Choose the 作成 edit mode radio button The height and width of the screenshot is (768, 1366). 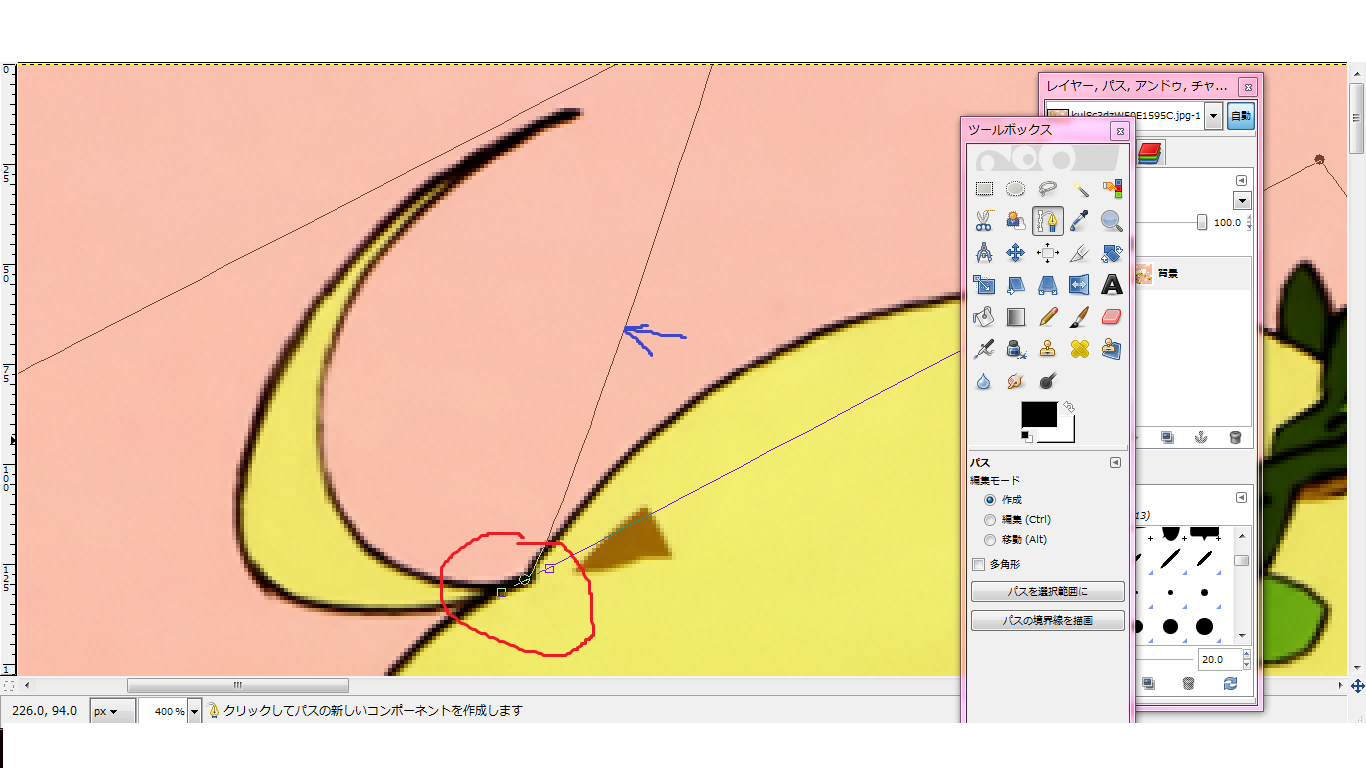(x=990, y=500)
